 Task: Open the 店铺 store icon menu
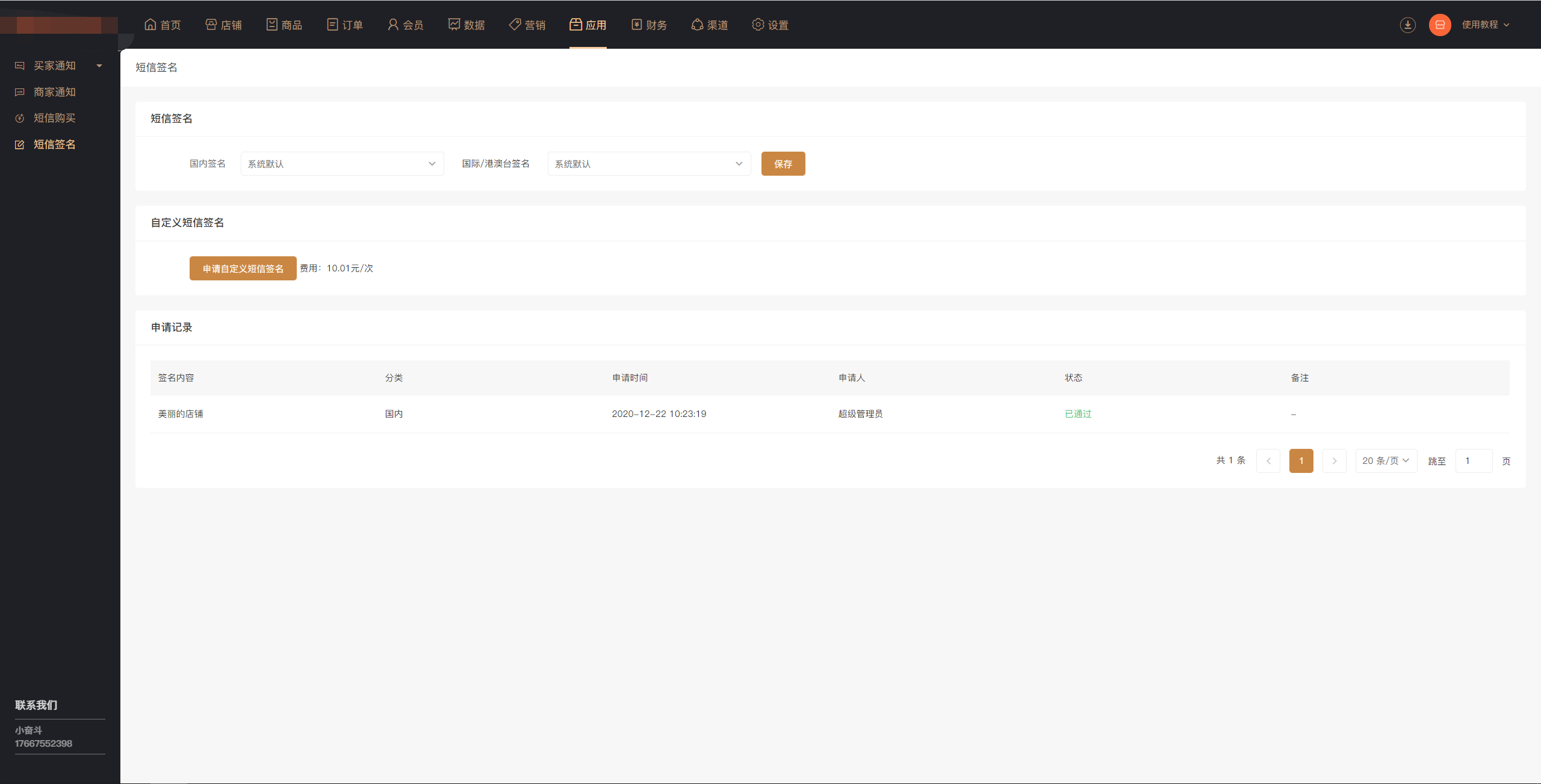click(x=223, y=25)
